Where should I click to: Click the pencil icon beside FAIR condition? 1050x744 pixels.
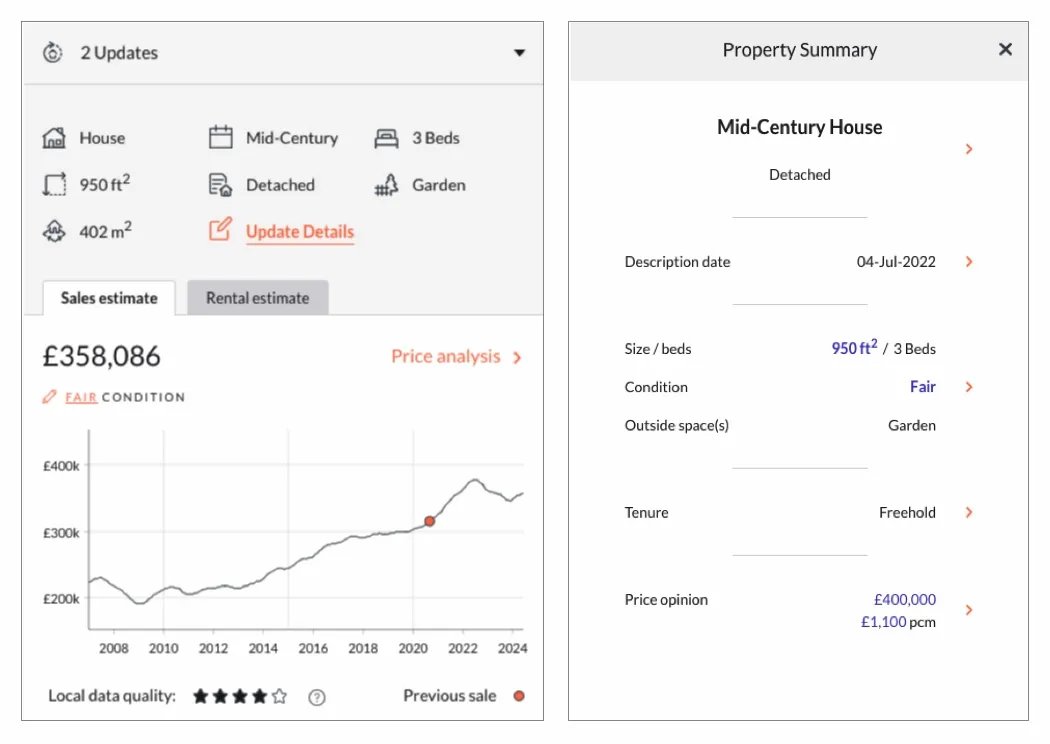pos(50,396)
